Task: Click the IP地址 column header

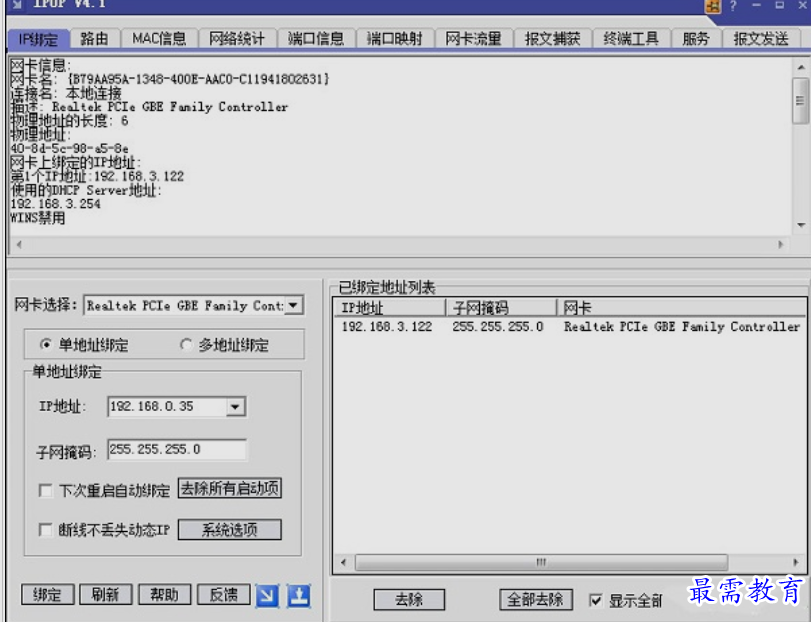Action: (x=389, y=308)
